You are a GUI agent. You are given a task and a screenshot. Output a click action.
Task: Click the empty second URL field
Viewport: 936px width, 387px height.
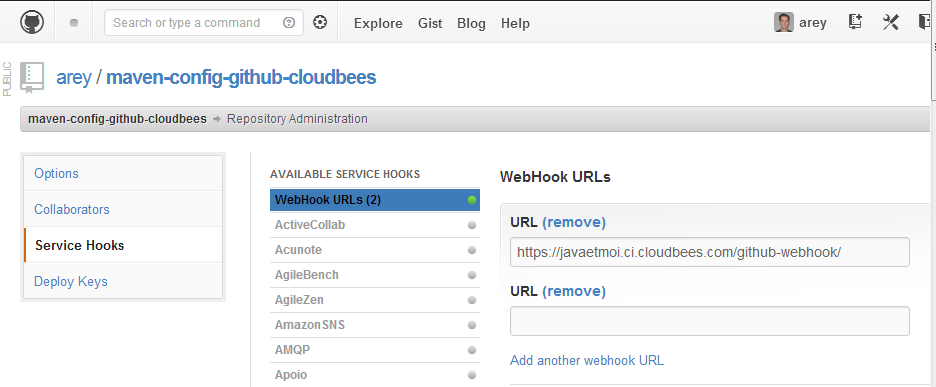tap(710, 321)
